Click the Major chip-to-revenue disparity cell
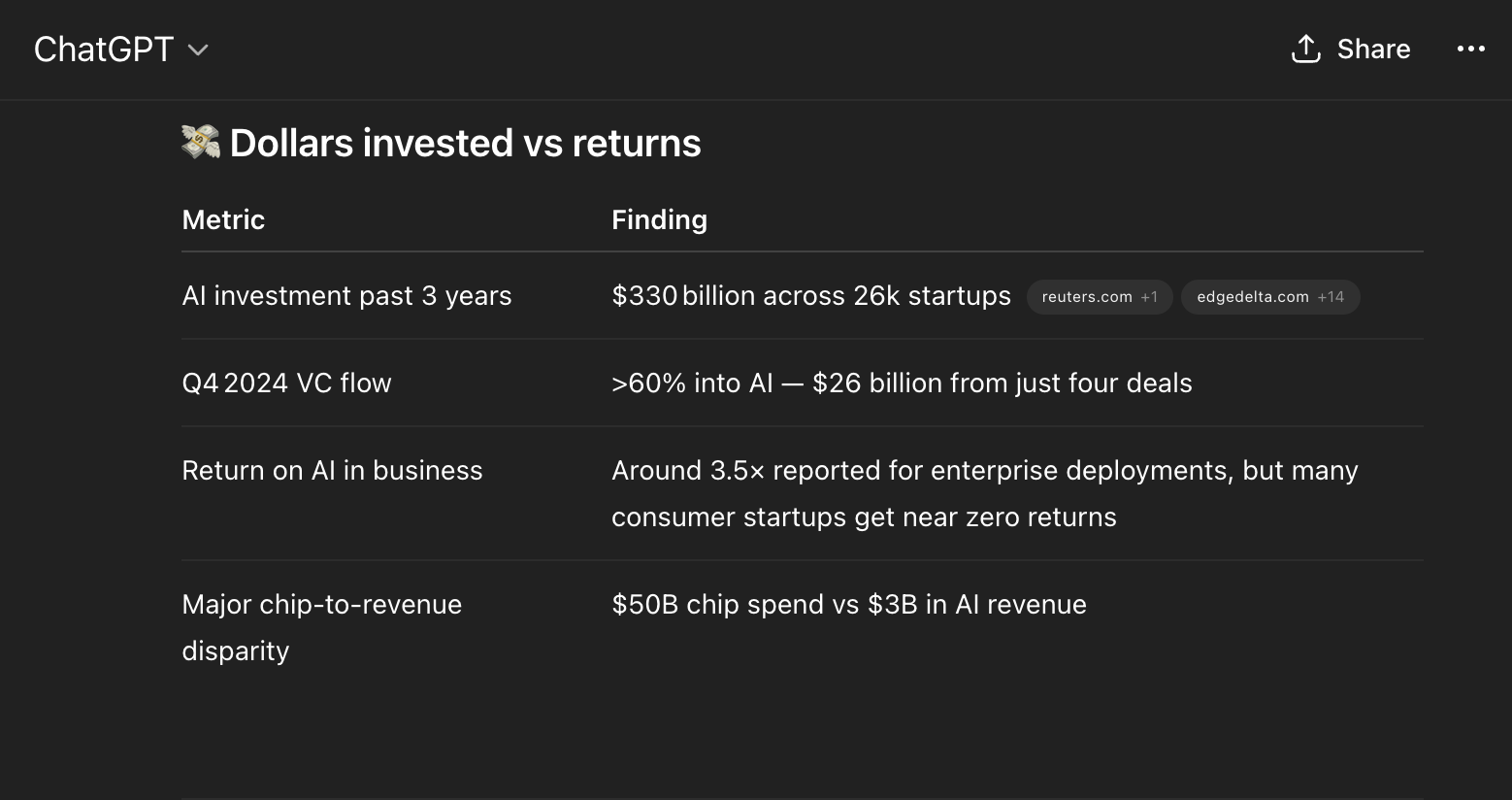 (x=322, y=627)
